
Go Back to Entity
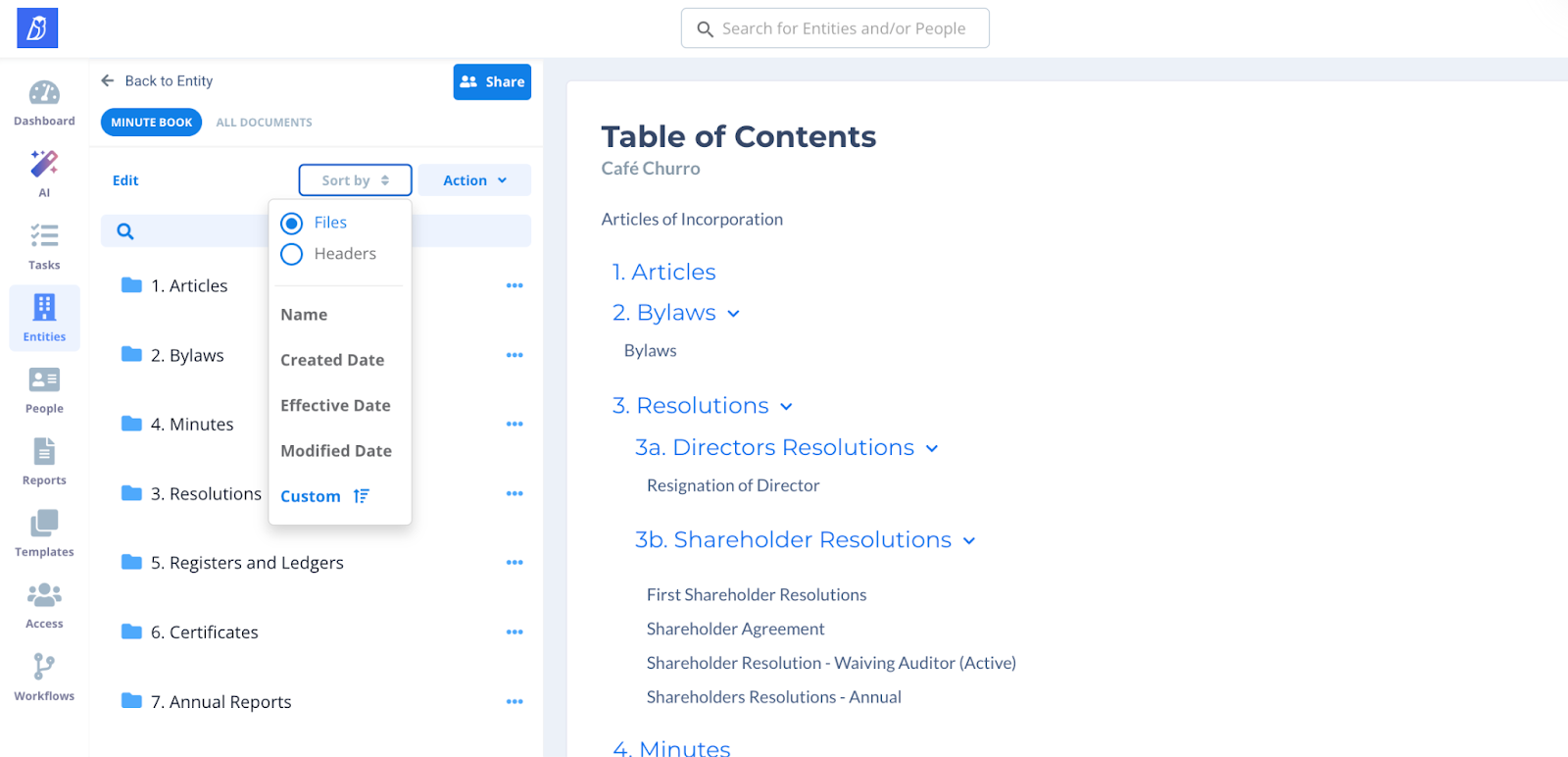157,81
